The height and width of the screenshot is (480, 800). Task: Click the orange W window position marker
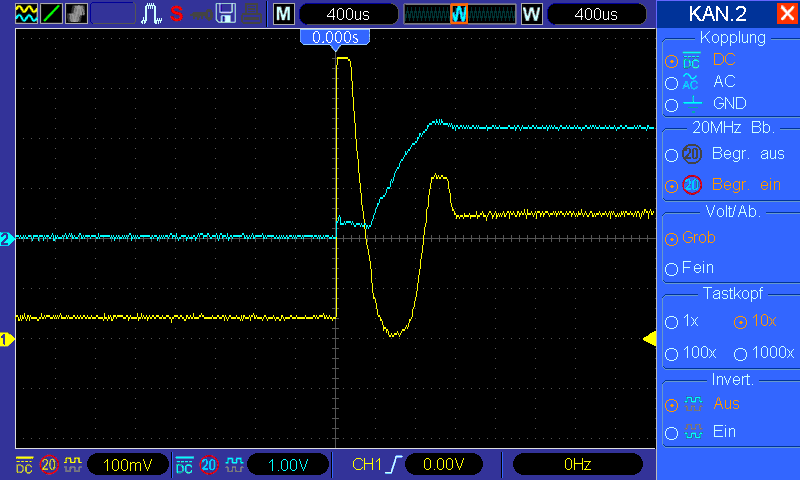click(459, 14)
